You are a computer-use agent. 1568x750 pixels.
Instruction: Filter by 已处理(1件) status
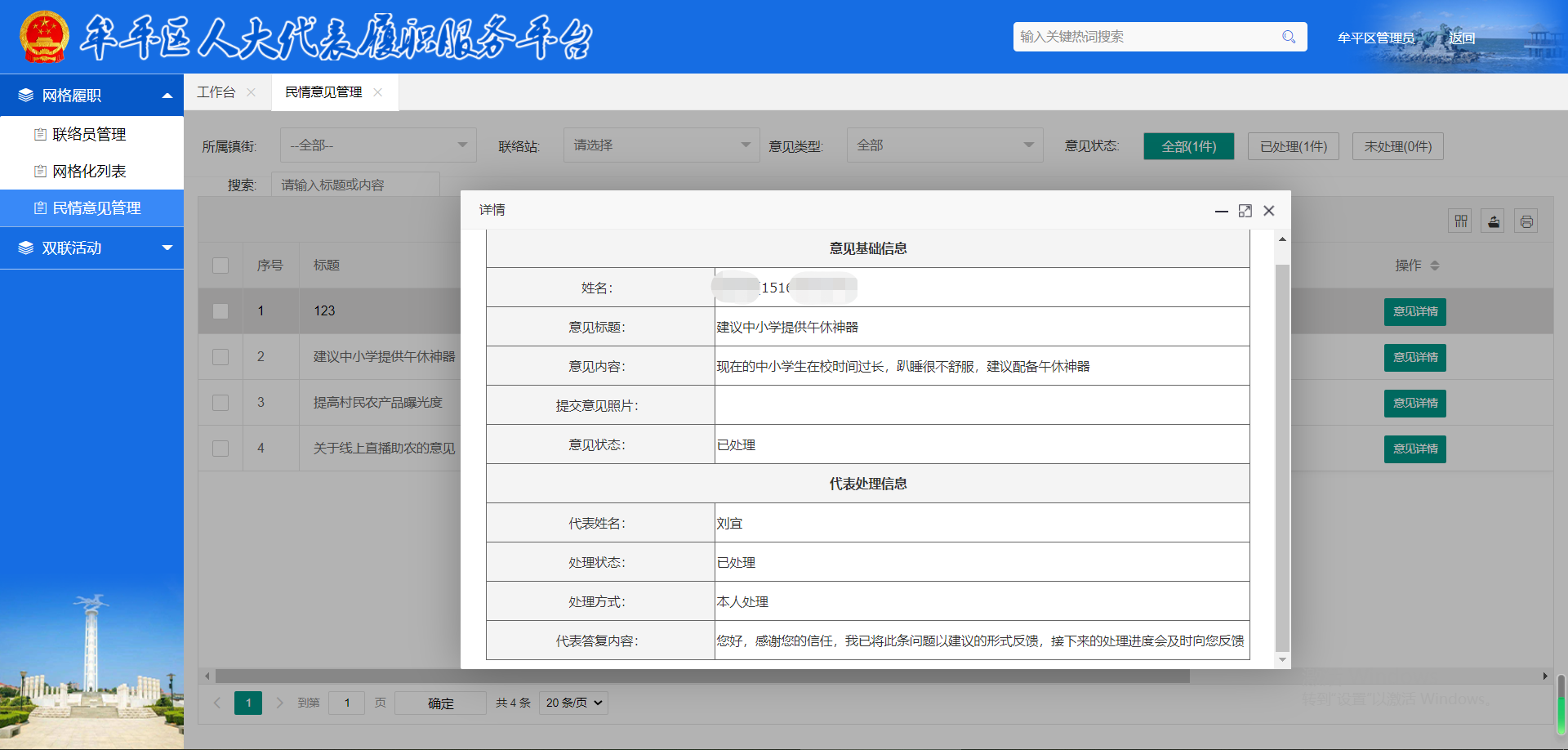pyautogui.click(x=1293, y=146)
